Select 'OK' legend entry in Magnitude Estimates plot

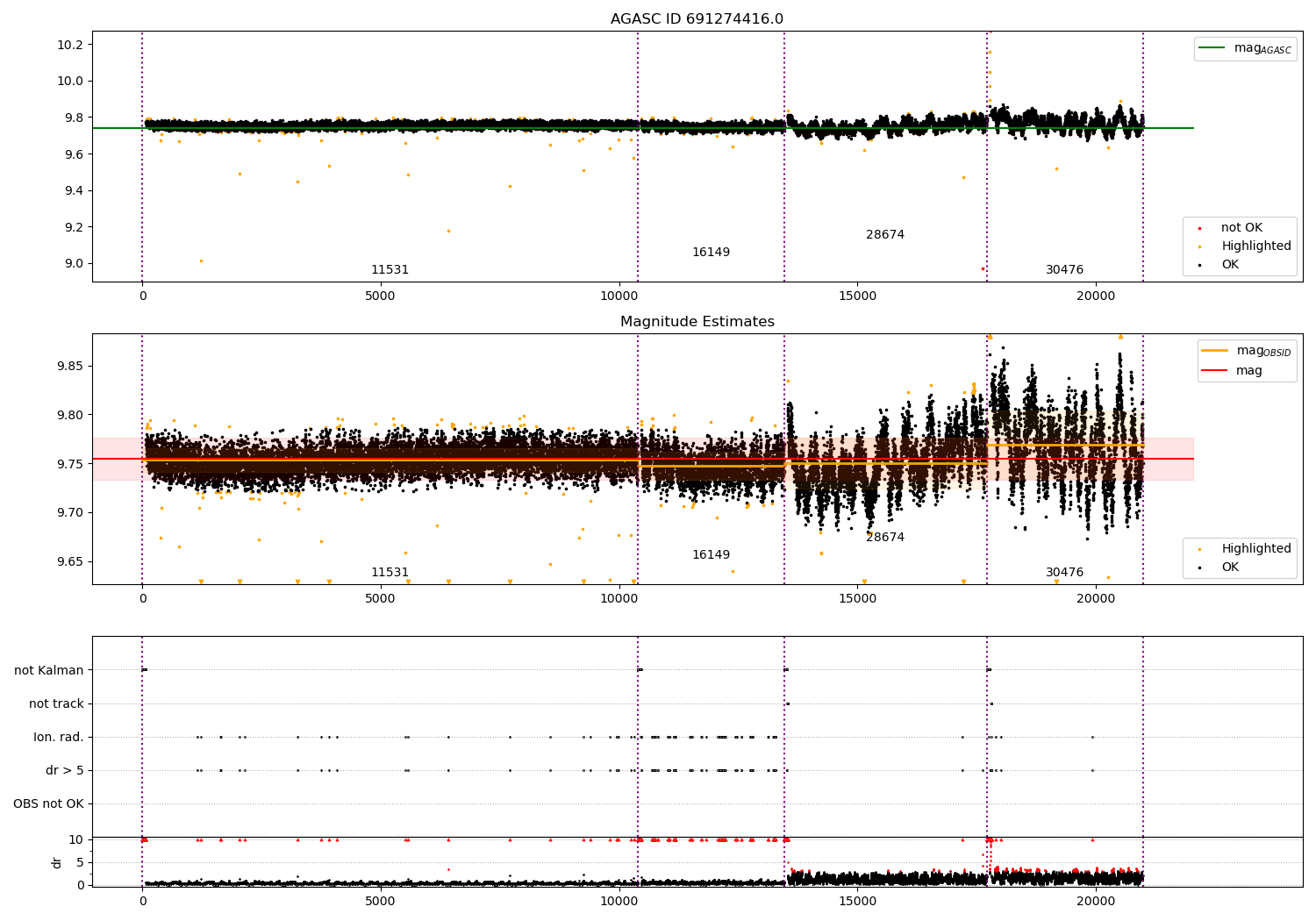coord(1230,568)
